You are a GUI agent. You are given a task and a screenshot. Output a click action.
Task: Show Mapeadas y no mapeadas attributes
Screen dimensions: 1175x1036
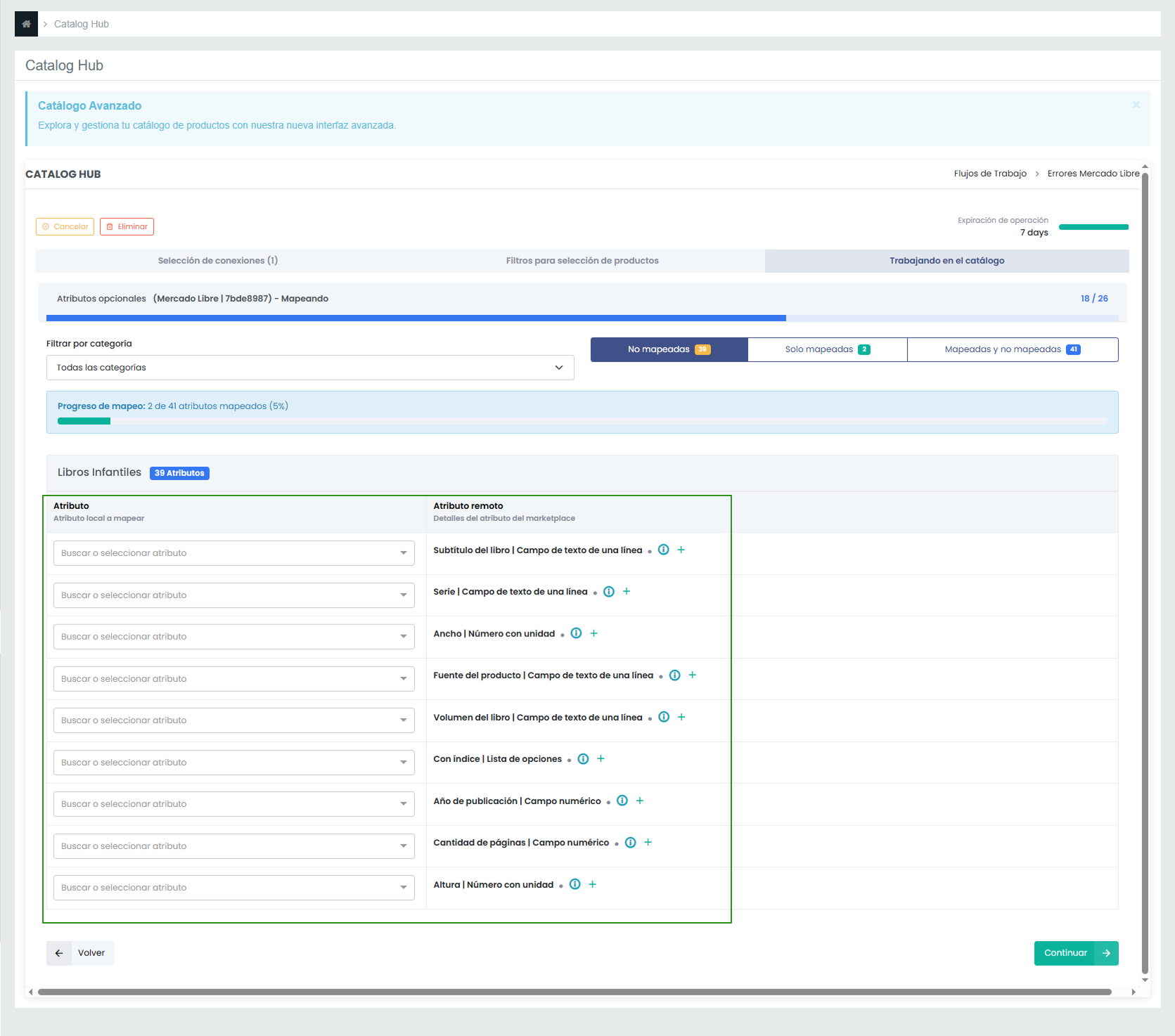point(1012,349)
